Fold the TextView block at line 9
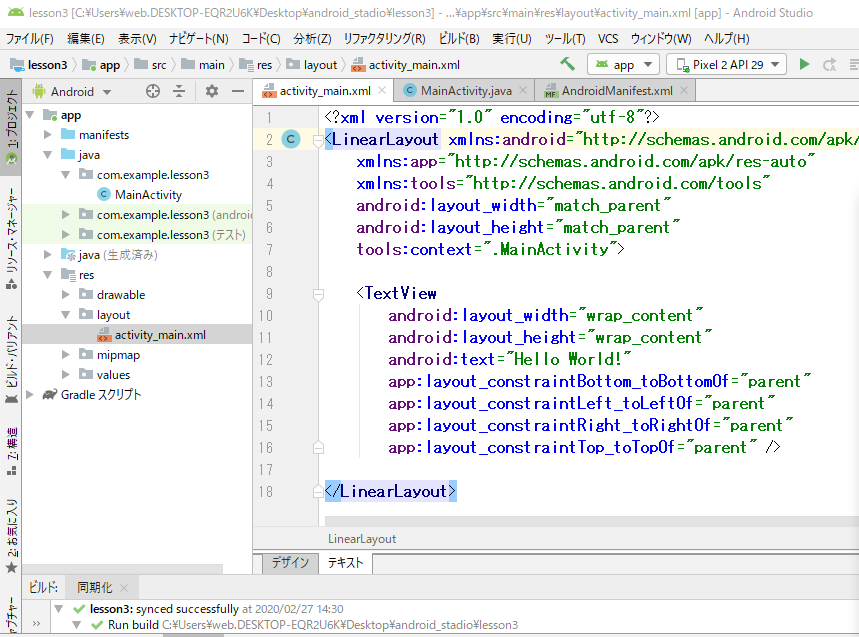This screenshot has height=637, width=859. pyautogui.click(x=318, y=294)
